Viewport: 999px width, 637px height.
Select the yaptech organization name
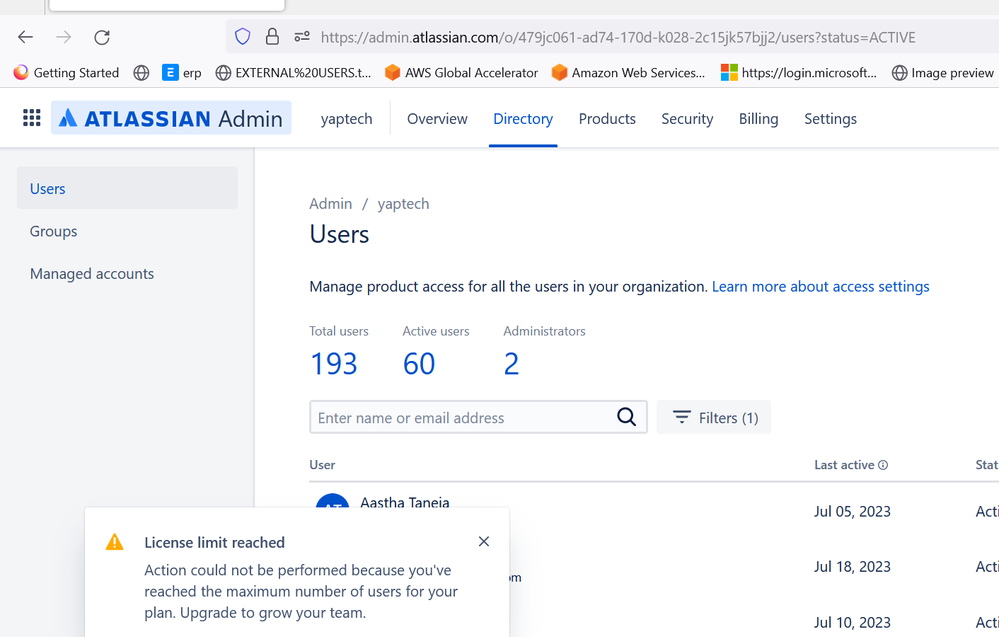click(x=347, y=118)
